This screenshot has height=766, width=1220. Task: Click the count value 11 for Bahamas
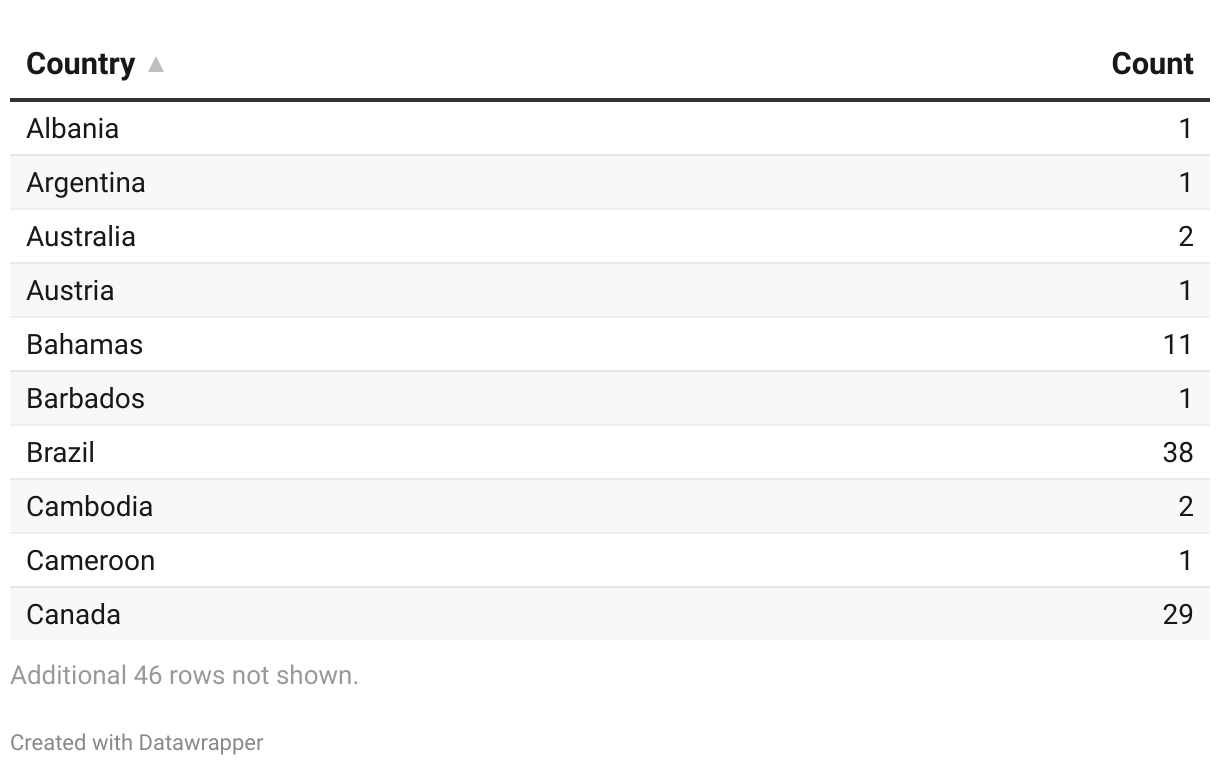[1178, 345]
